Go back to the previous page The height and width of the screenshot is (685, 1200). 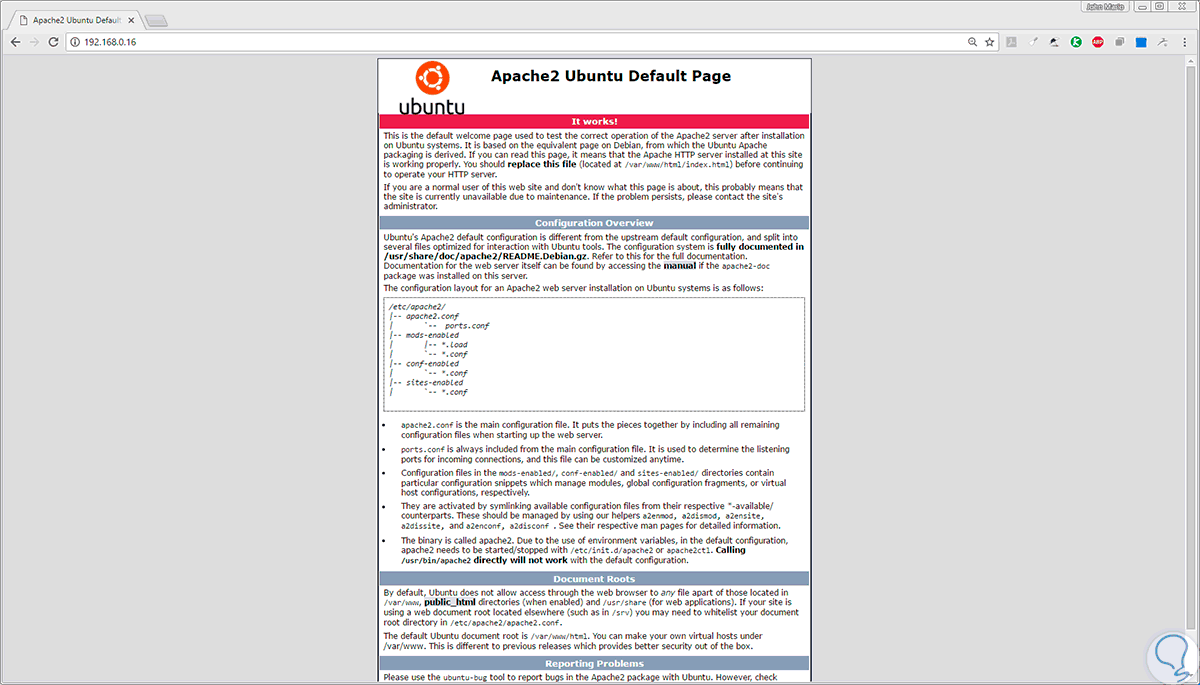coord(15,42)
